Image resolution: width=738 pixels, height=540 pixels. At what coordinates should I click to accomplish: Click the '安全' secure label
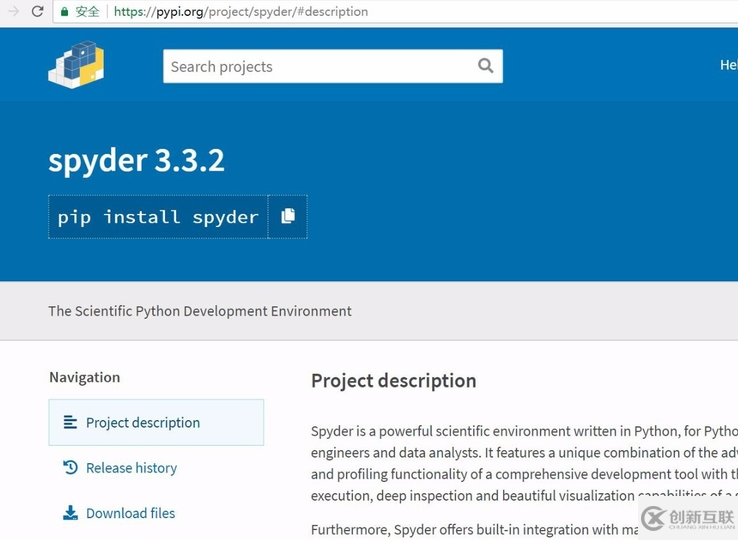(x=88, y=11)
